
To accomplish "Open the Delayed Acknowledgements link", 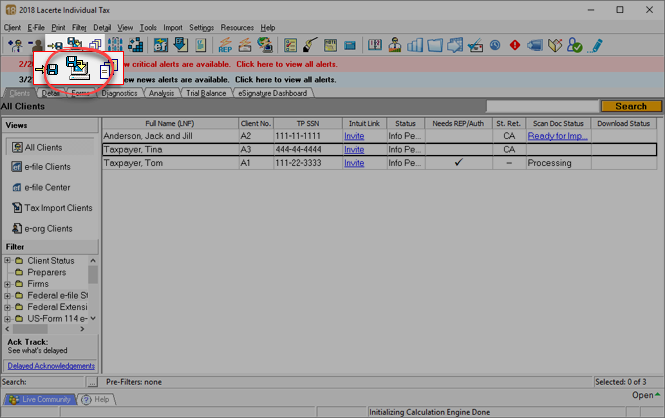I will 50,366.
